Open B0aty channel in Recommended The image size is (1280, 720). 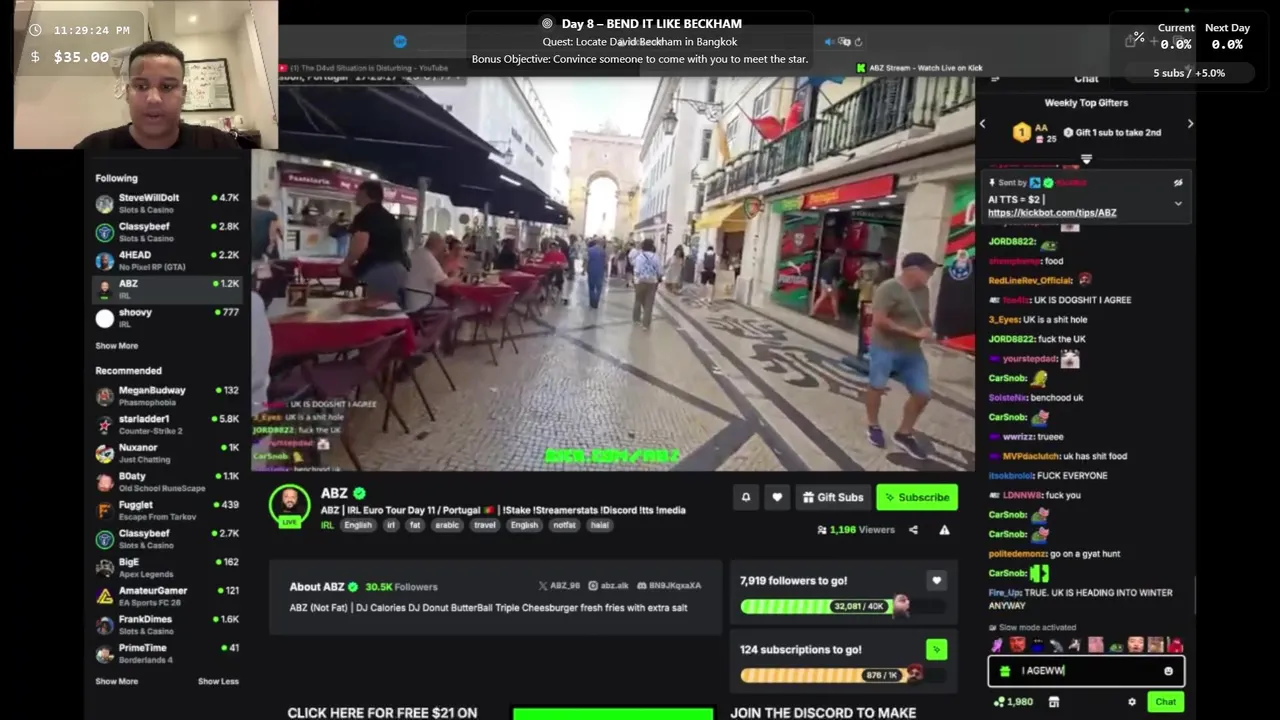(x=168, y=482)
